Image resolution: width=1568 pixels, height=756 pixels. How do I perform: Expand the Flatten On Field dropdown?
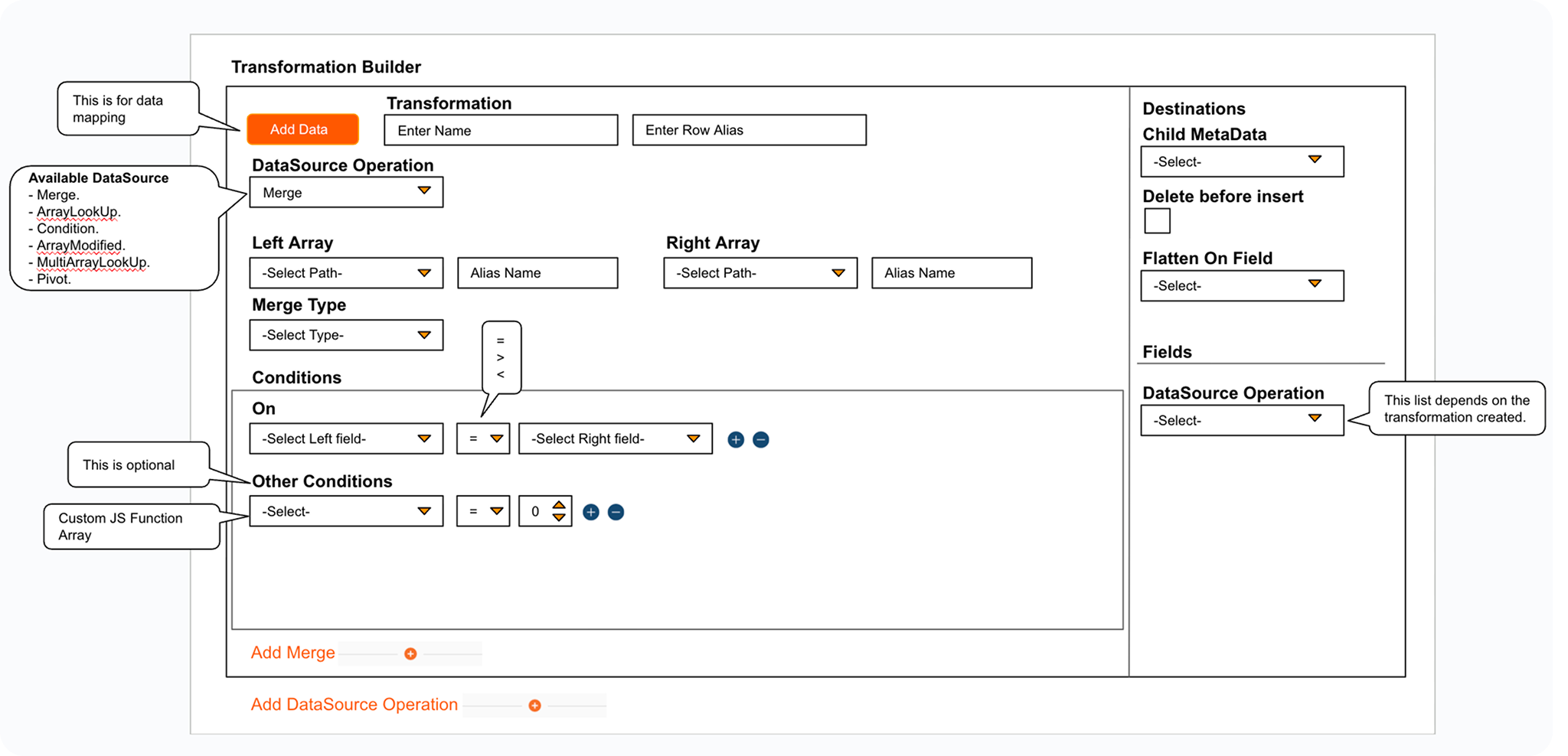point(1241,285)
